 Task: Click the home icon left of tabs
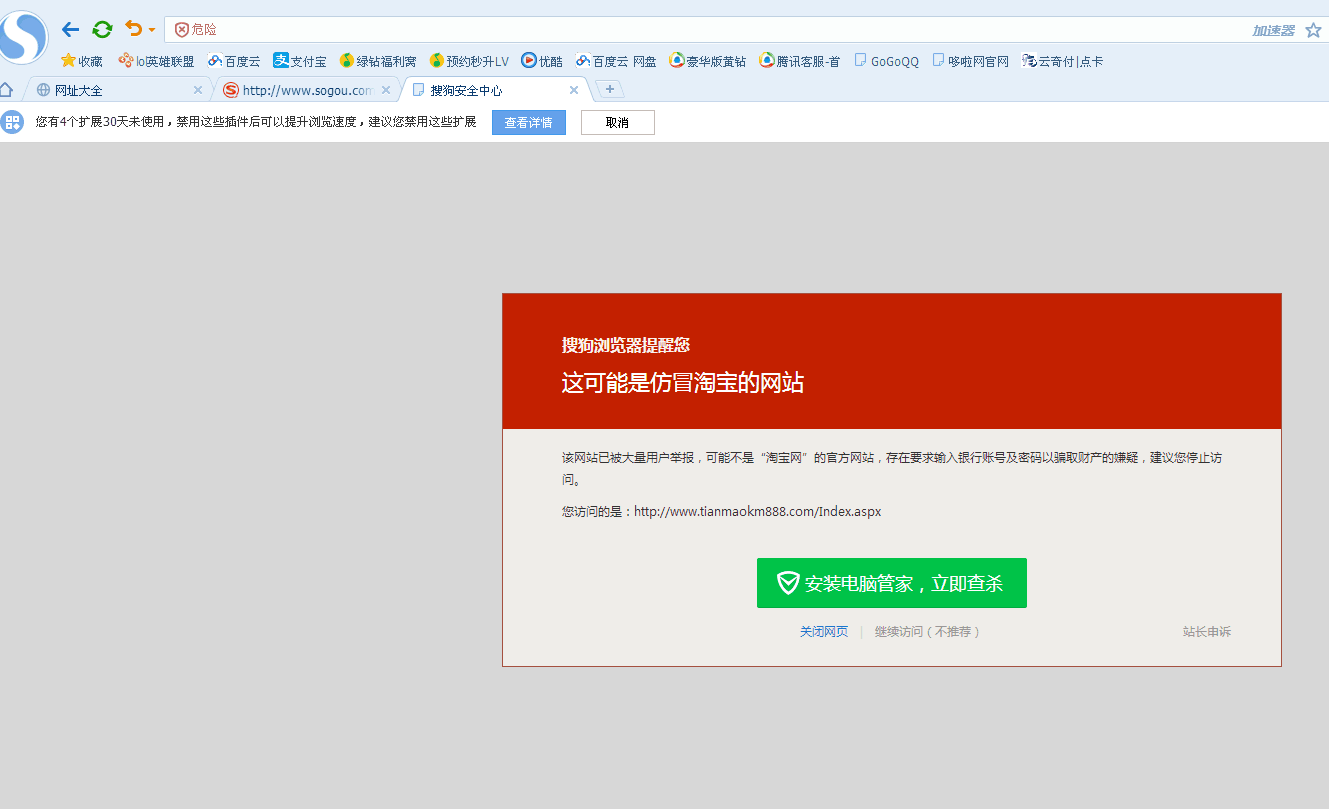click(8, 89)
